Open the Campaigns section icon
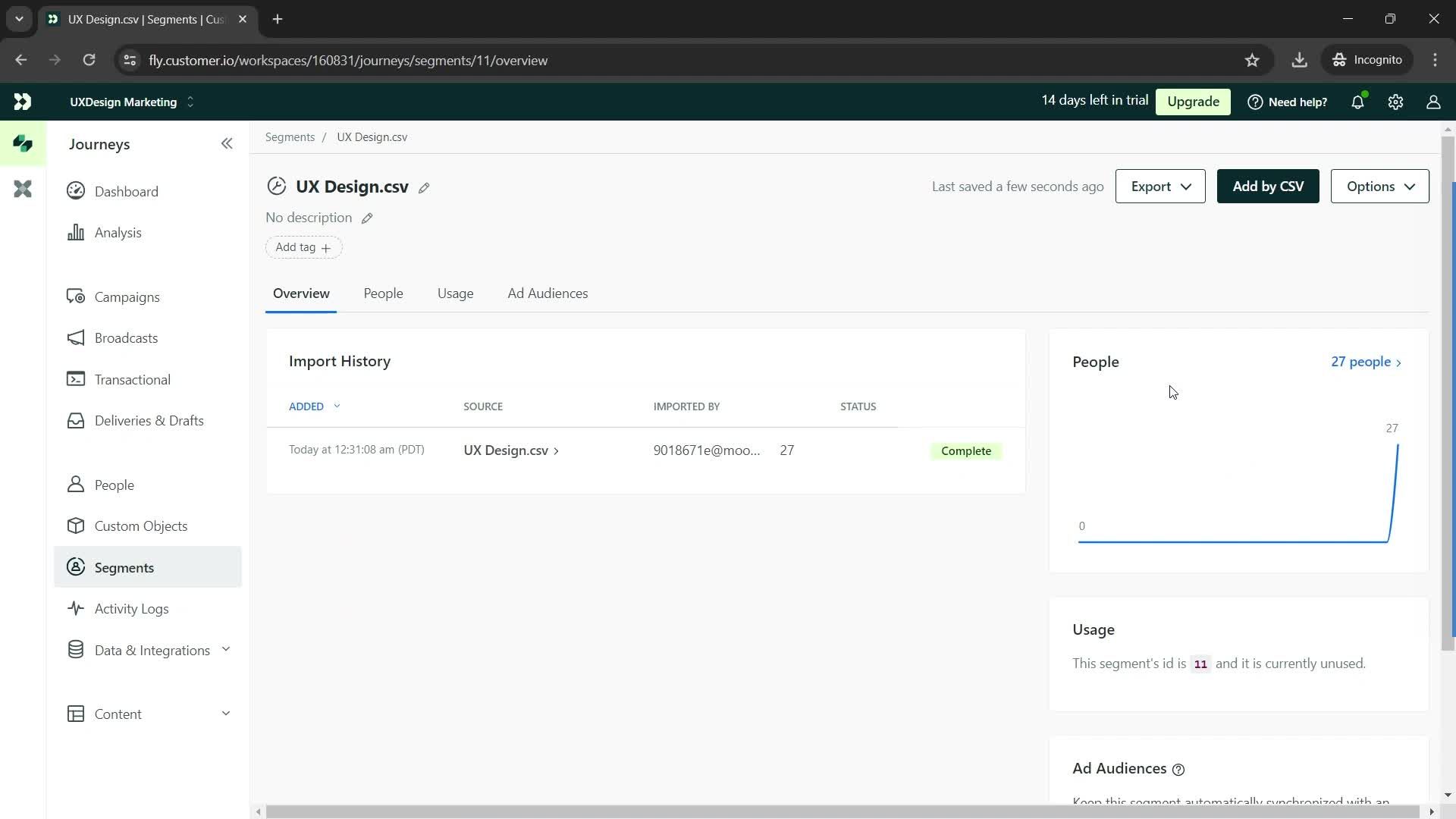 click(76, 296)
